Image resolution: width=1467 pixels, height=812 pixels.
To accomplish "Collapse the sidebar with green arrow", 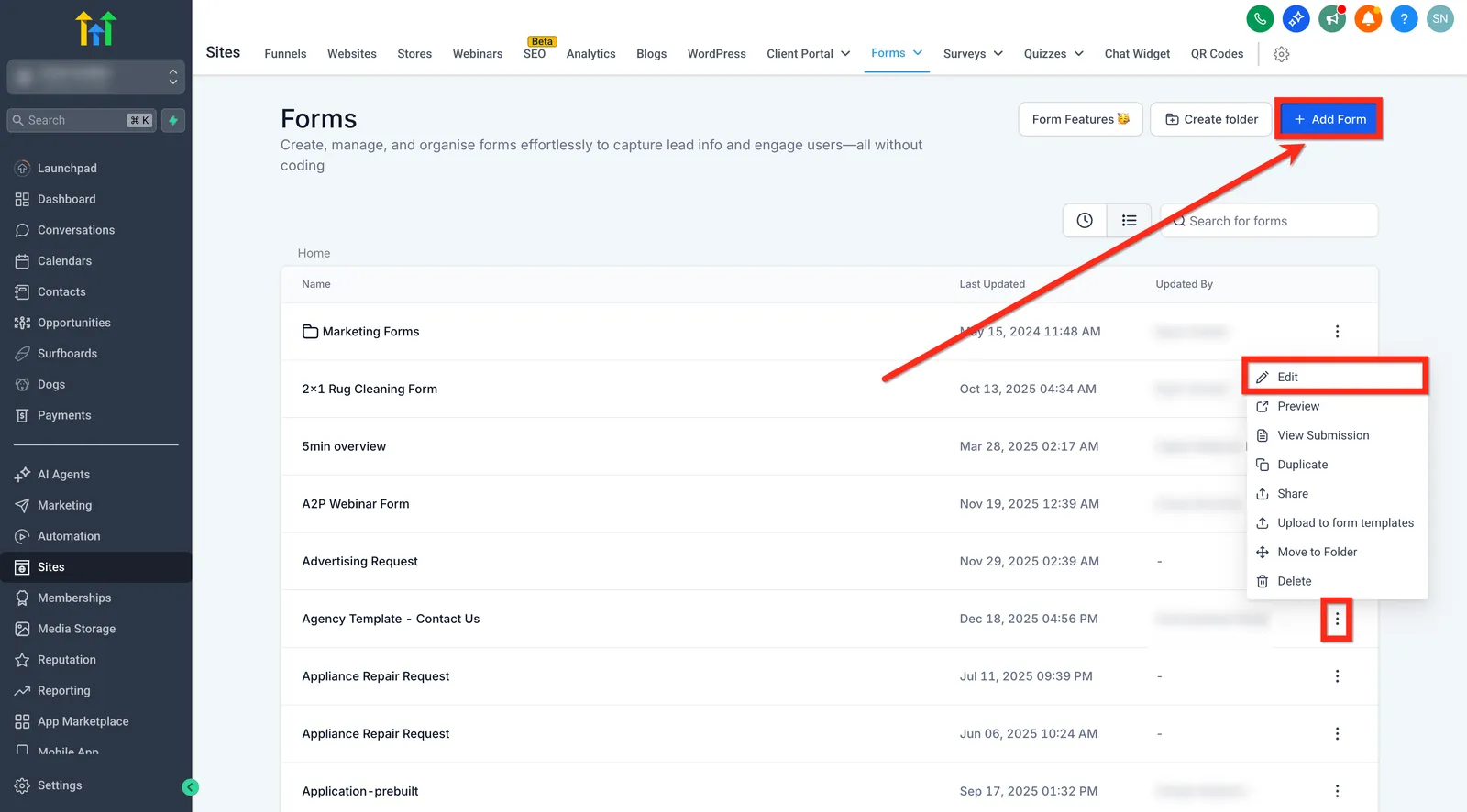I will (x=190, y=787).
